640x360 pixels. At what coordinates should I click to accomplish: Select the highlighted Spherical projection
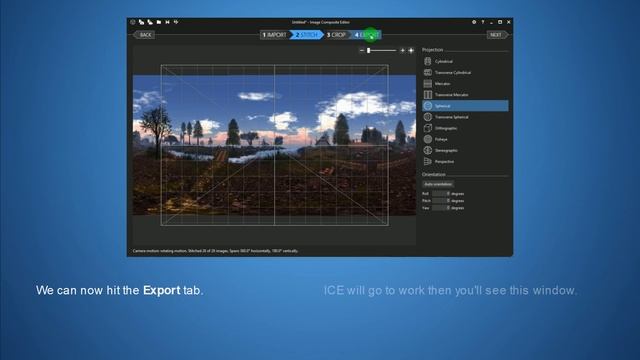pos(465,106)
